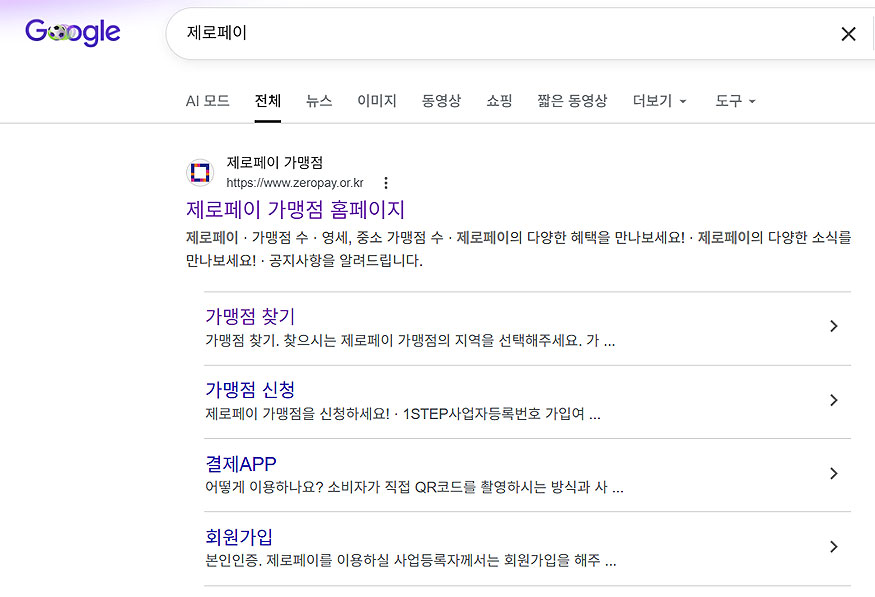Image resolution: width=875 pixels, height=597 pixels.
Task: Open the 결제APP sitelink
Action: (x=241, y=464)
